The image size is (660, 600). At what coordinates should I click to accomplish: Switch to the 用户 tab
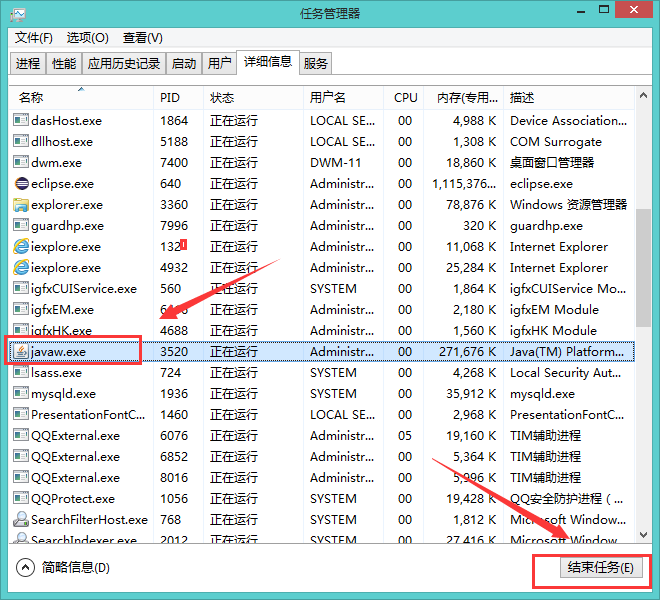pos(219,64)
